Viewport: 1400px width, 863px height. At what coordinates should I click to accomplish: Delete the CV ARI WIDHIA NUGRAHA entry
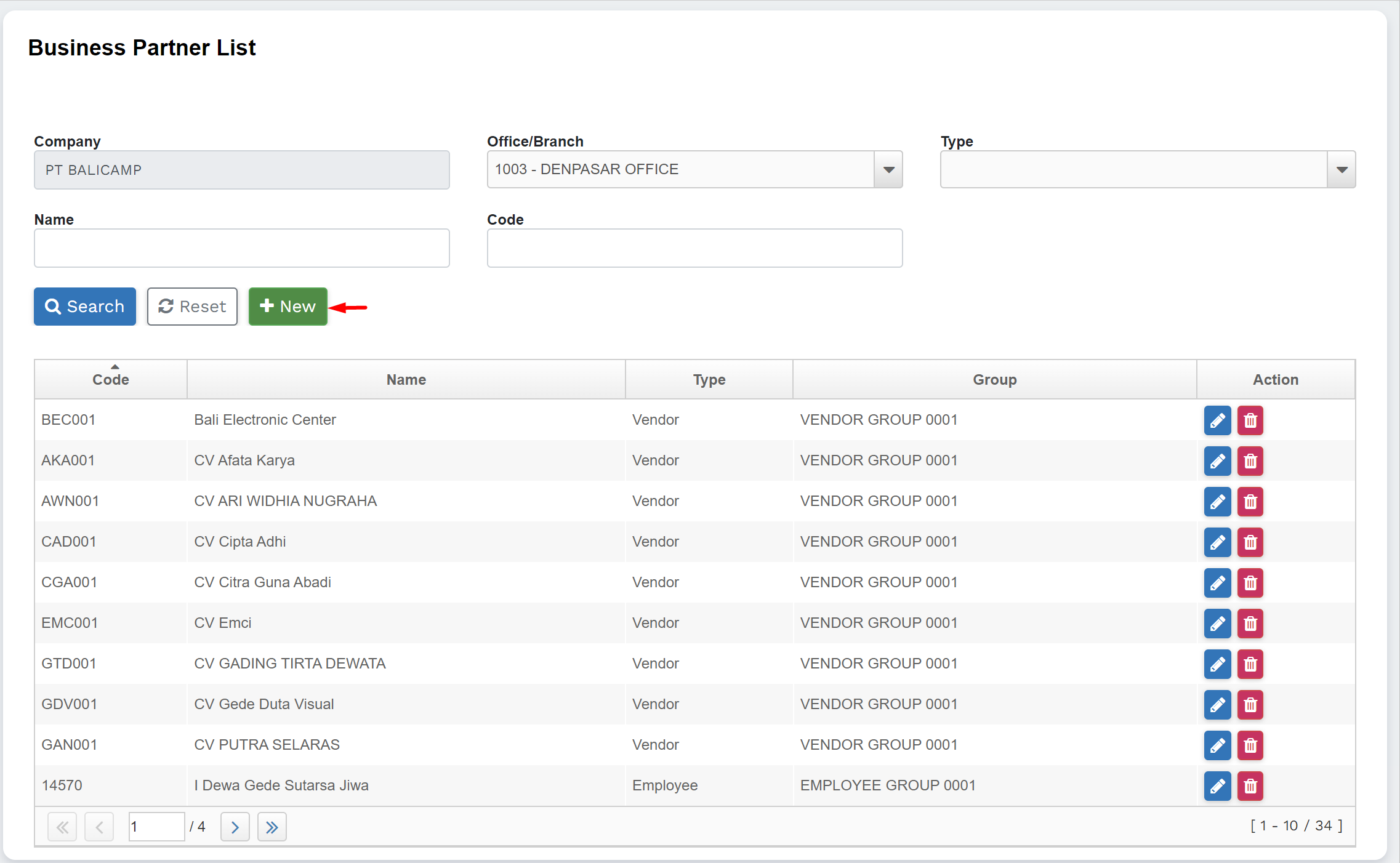pos(1250,502)
